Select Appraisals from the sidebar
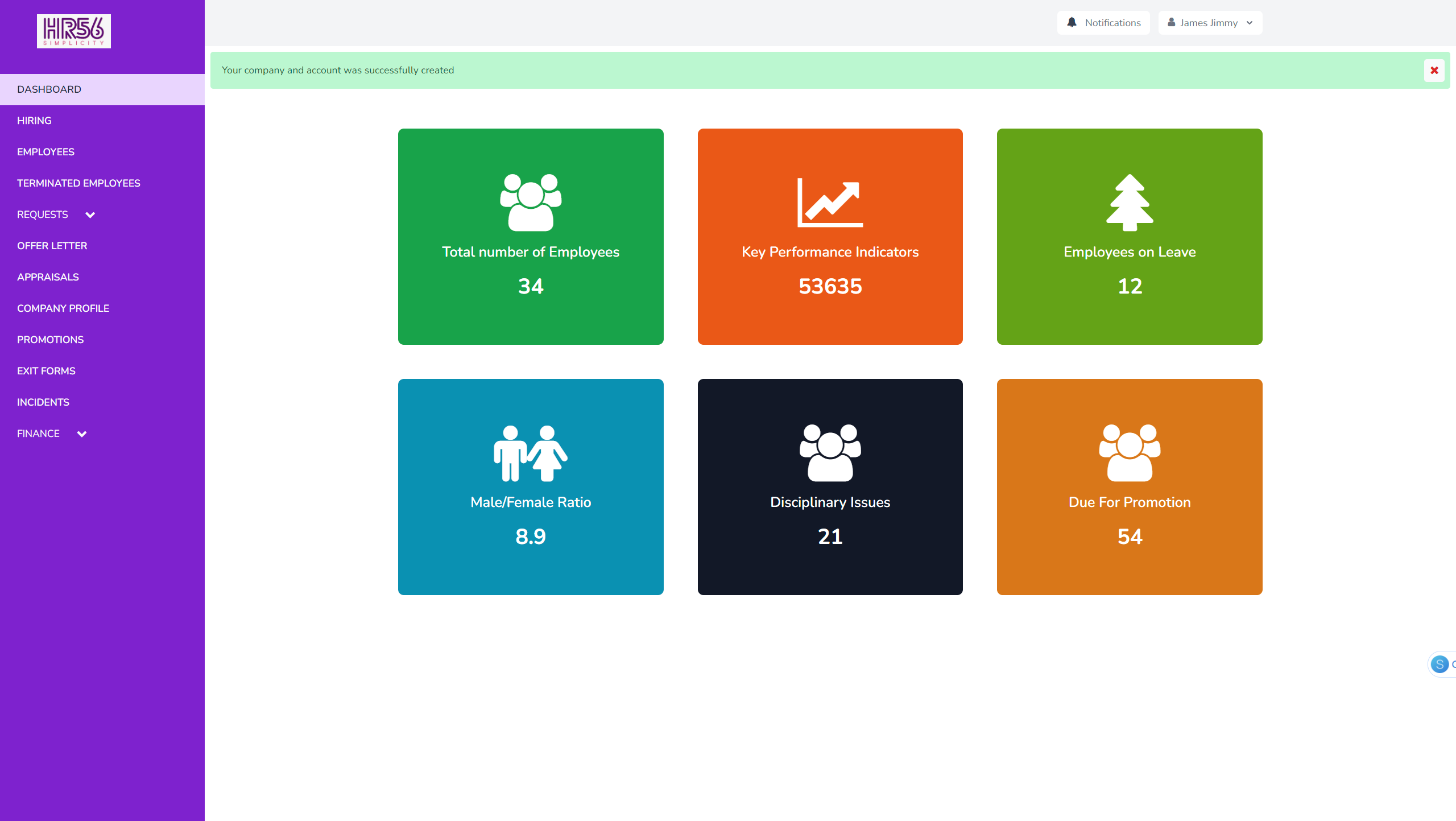 click(x=48, y=277)
